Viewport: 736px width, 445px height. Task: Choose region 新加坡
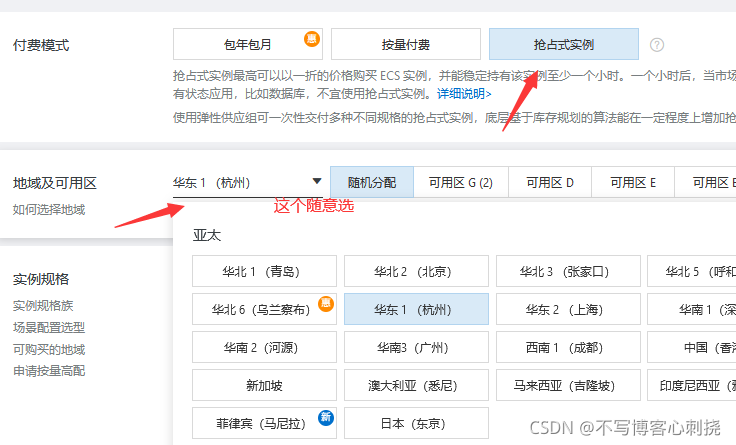[264, 385]
